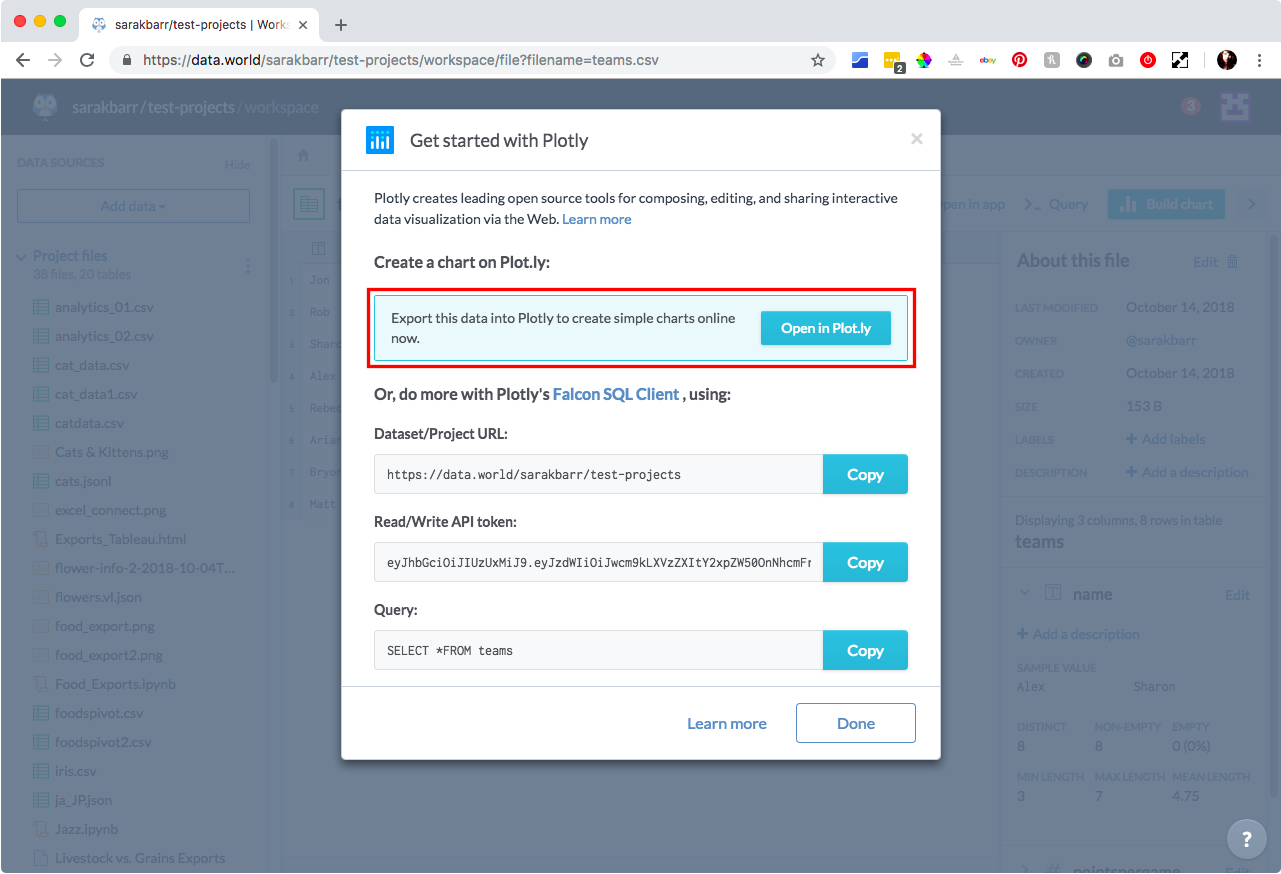1281x874 pixels.
Task: Click the color wheel extension icon
Action: point(923,60)
